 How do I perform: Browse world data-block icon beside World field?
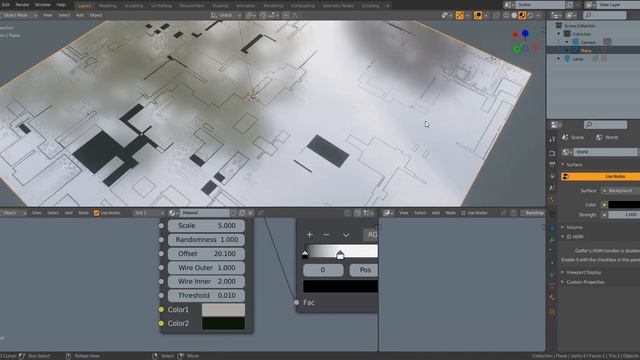[567, 152]
